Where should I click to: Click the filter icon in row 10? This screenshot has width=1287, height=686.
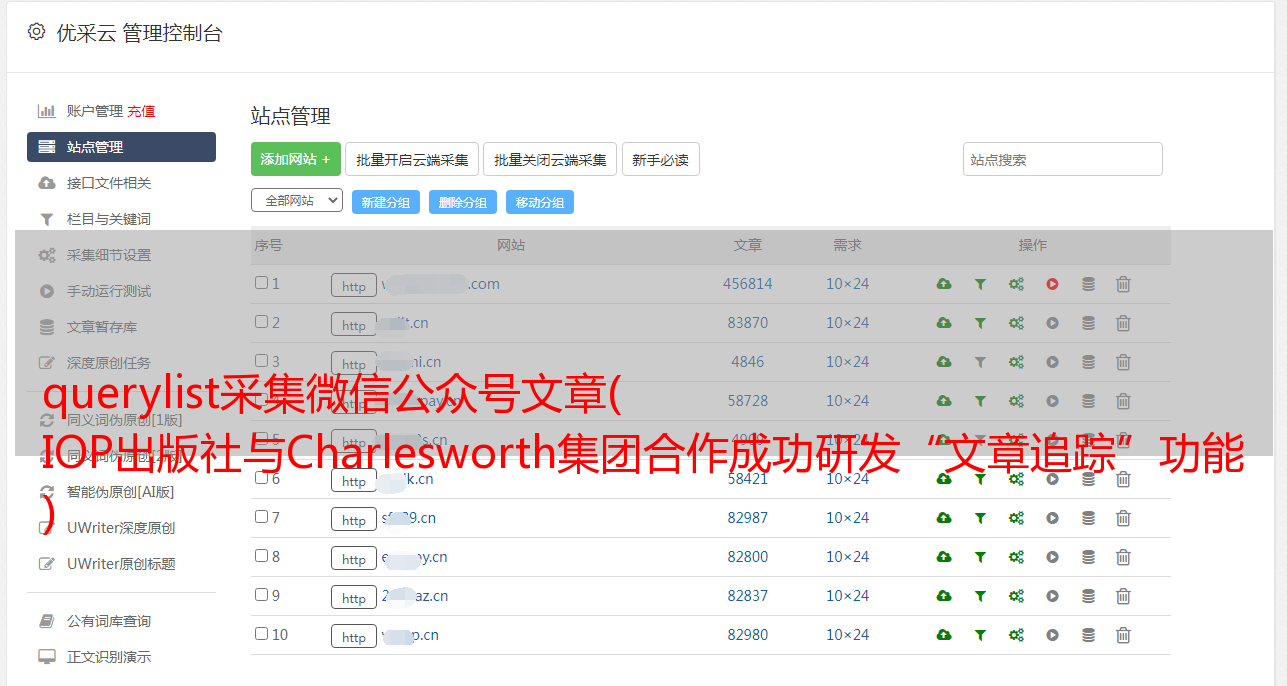[x=980, y=635]
